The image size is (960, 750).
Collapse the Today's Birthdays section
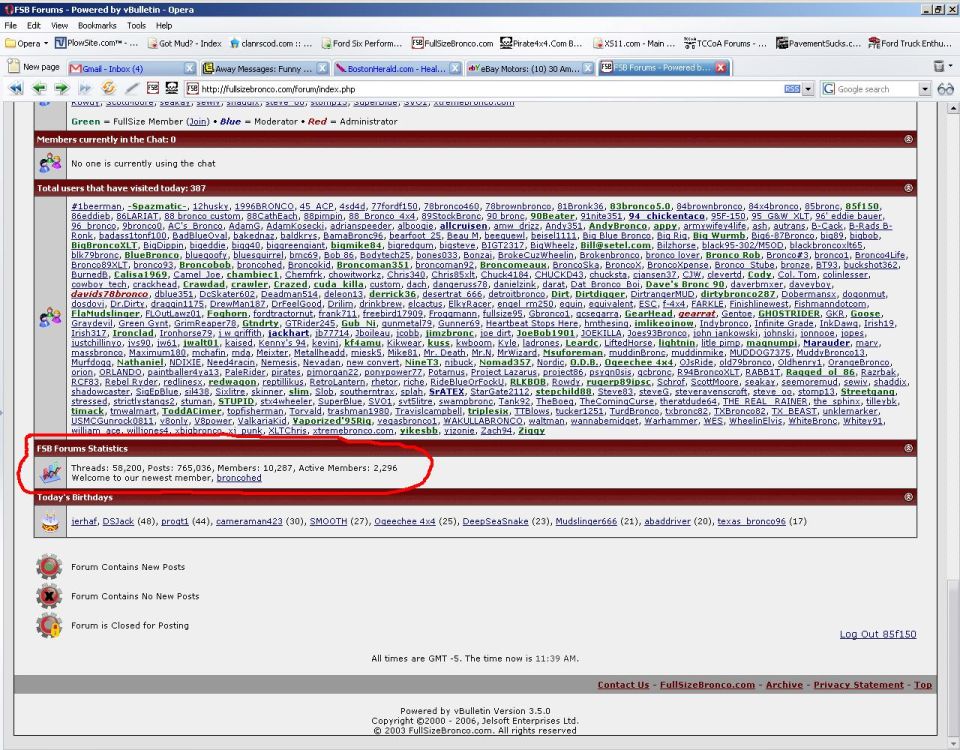coord(909,497)
